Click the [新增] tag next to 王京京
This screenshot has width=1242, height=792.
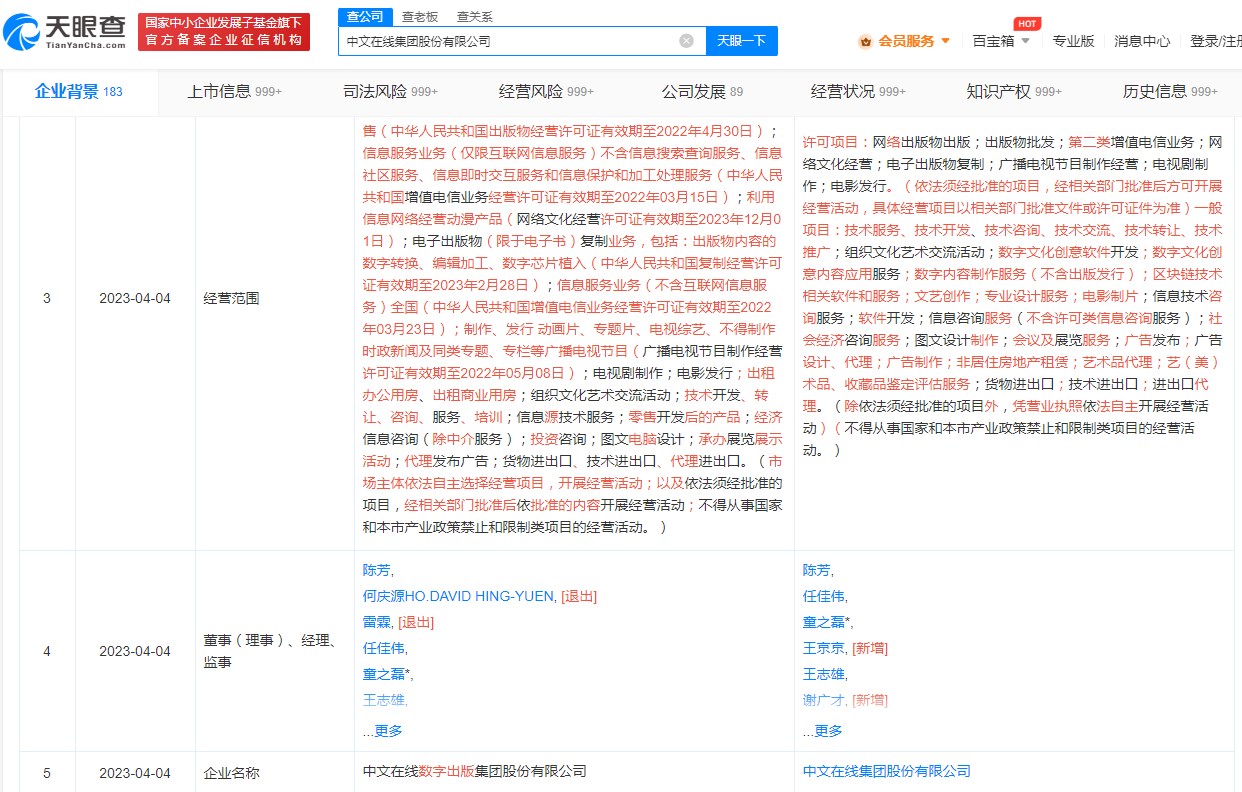point(870,649)
